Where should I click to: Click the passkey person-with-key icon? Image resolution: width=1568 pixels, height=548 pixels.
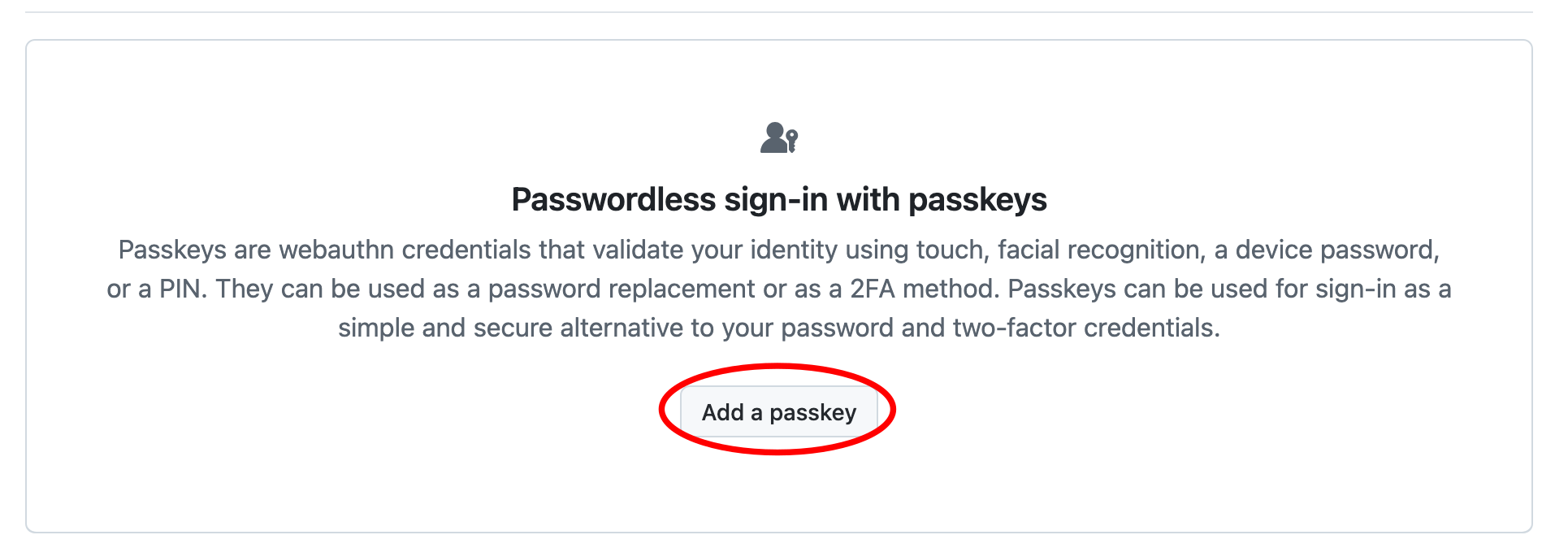tap(779, 138)
